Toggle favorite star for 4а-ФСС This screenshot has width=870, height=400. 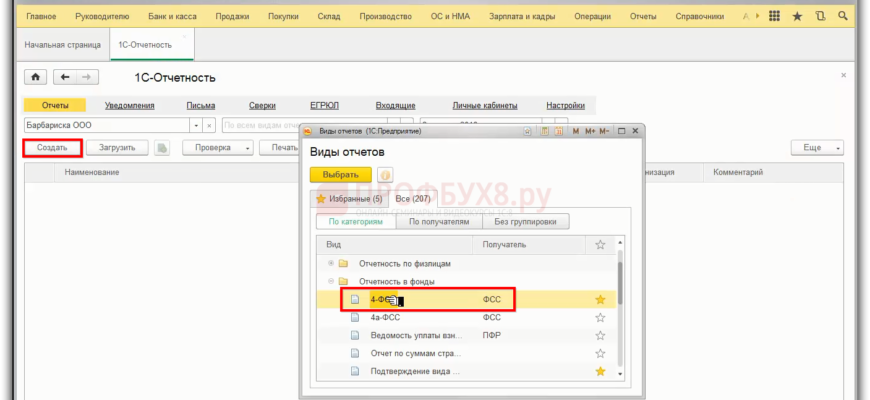pyautogui.click(x=600, y=317)
